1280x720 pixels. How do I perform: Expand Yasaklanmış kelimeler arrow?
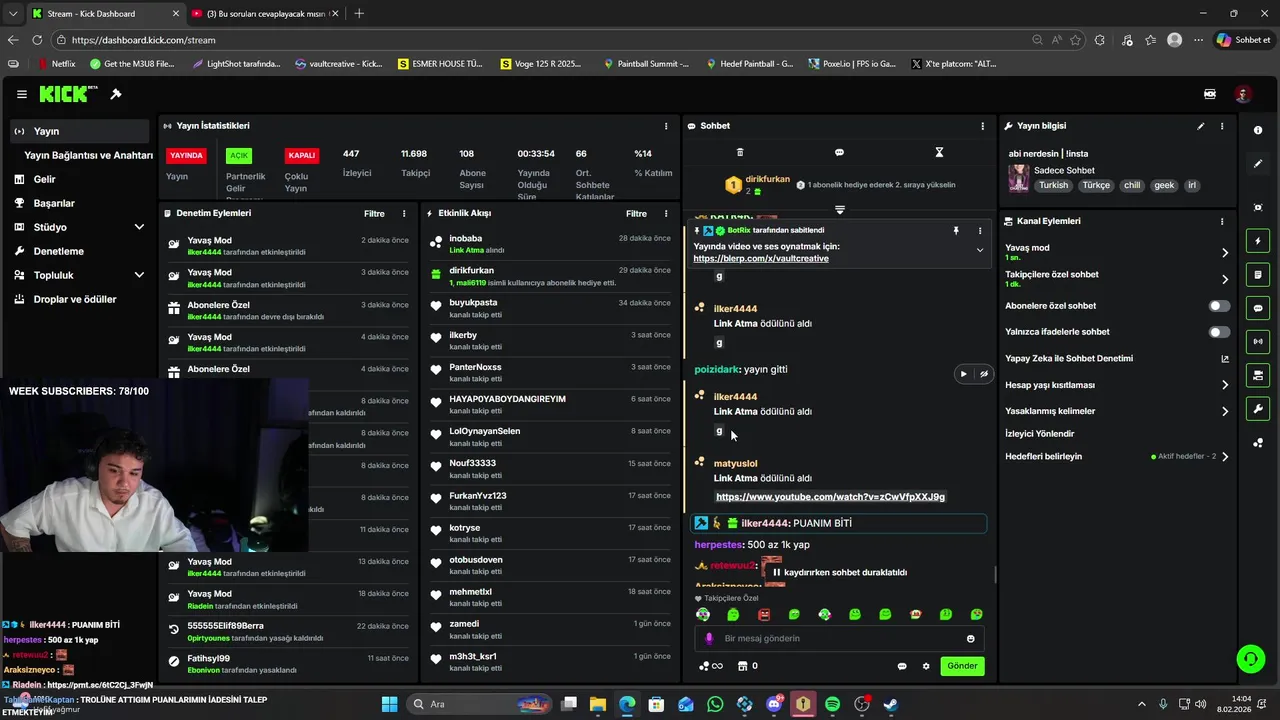pyautogui.click(x=1225, y=411)
